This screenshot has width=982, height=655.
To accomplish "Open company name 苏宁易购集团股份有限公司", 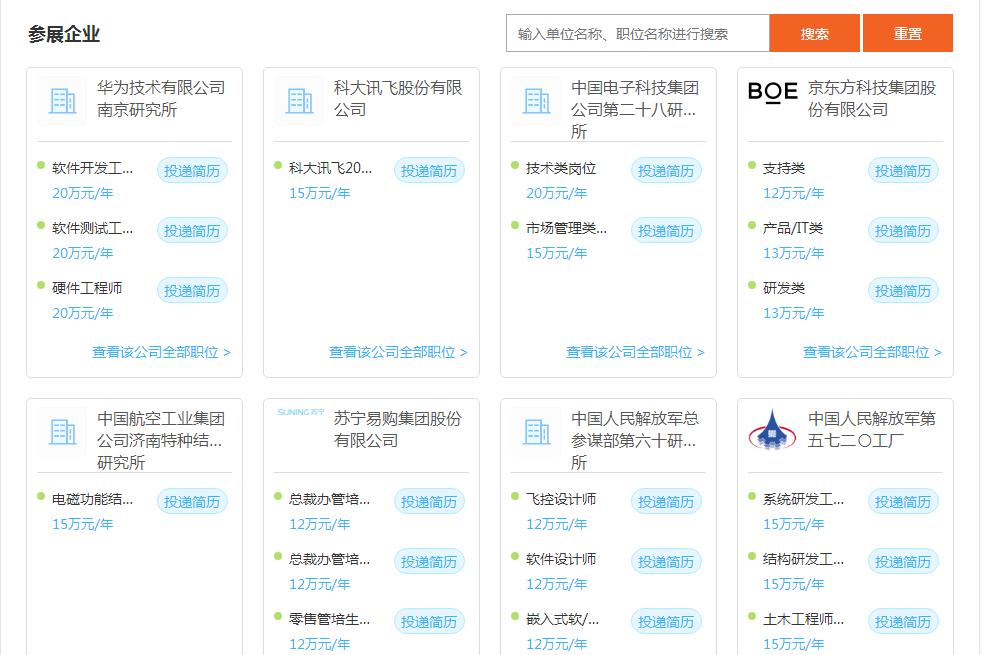I will tap(398, 430).
